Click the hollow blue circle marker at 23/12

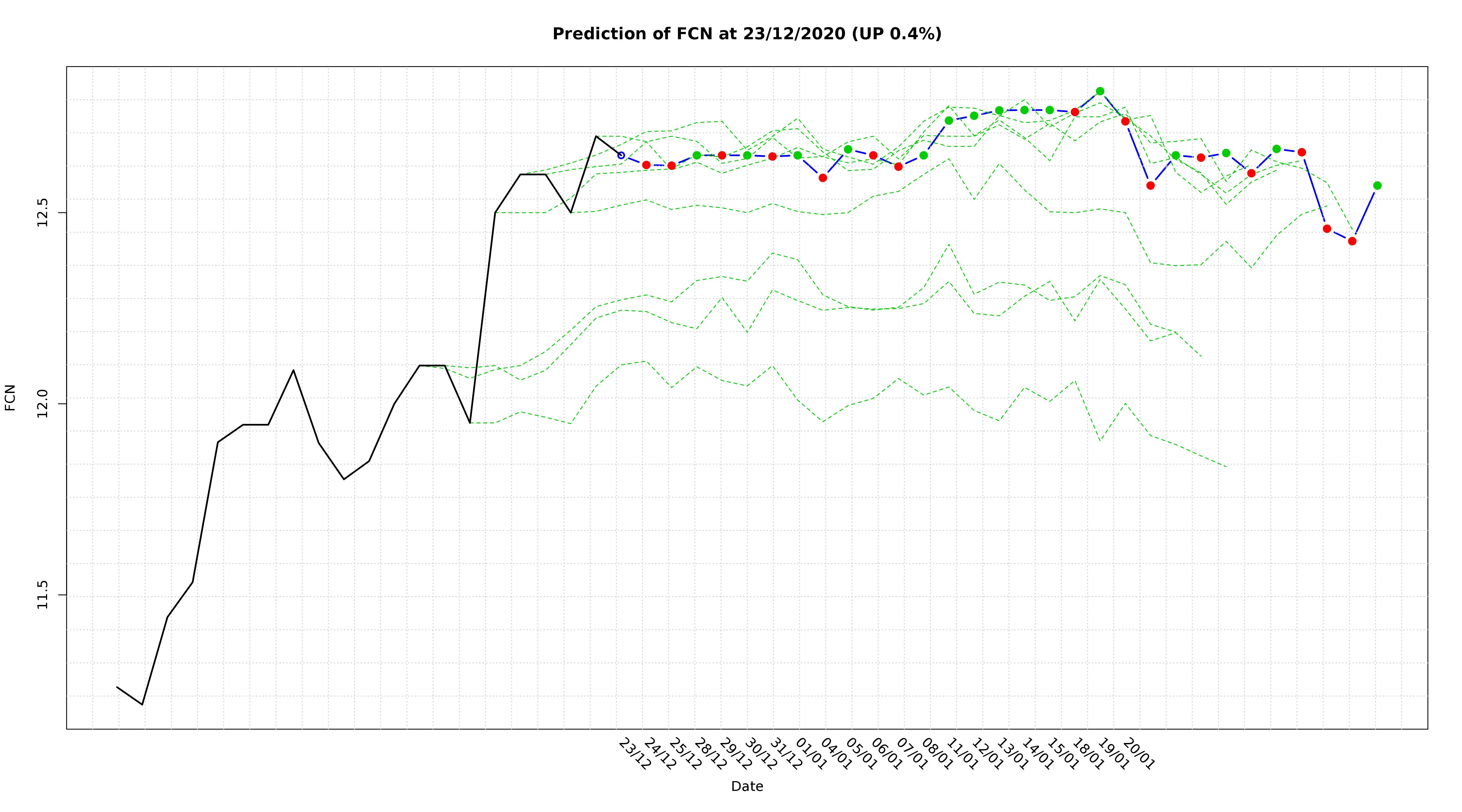pyautogui.click(x=621, y=155)
